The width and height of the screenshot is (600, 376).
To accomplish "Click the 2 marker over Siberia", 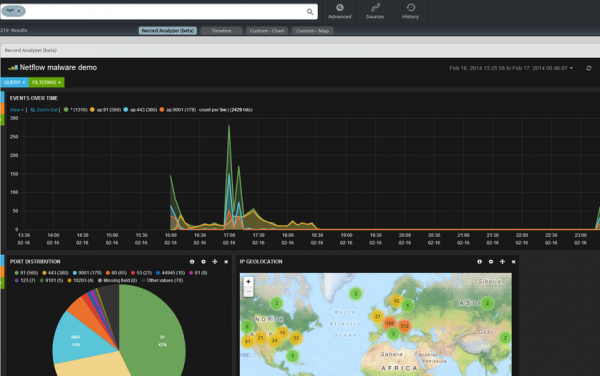I will click(487, 303).
